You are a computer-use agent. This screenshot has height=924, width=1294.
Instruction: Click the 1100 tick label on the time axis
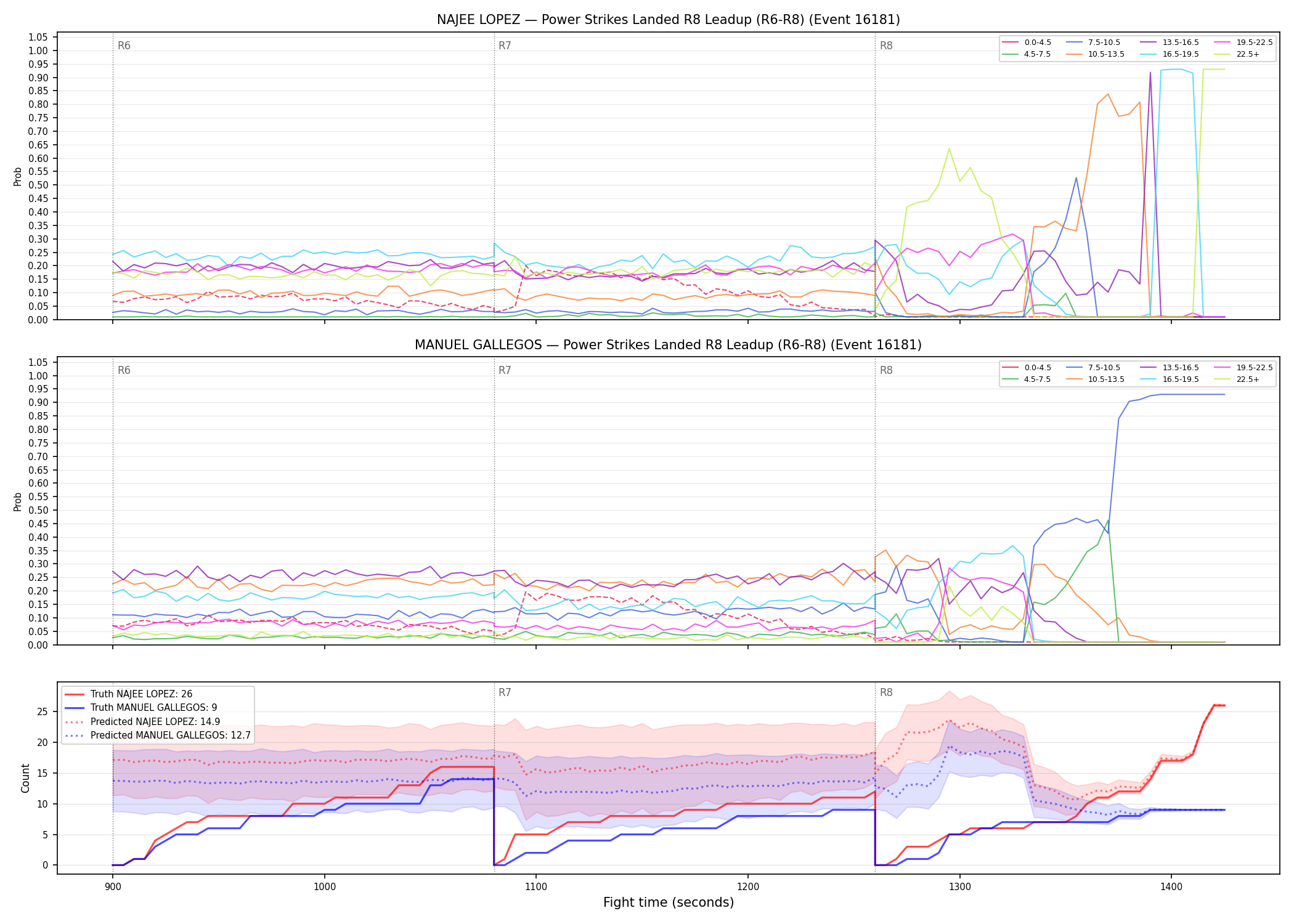click(x=536, y=887)
